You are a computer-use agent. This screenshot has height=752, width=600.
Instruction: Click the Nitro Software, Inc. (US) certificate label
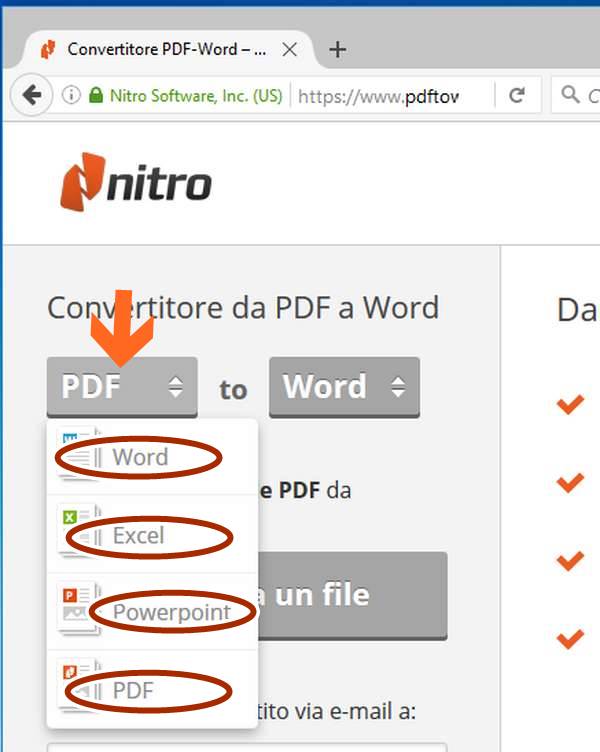196,95
